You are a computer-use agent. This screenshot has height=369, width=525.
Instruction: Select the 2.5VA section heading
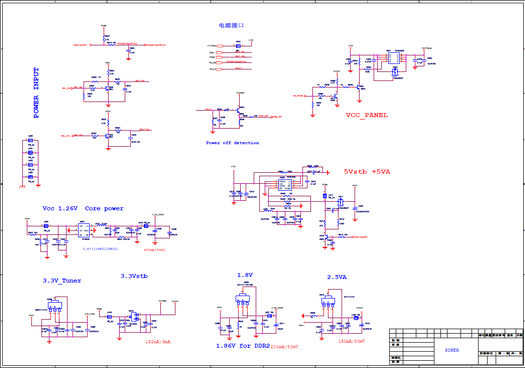[337, 277]
